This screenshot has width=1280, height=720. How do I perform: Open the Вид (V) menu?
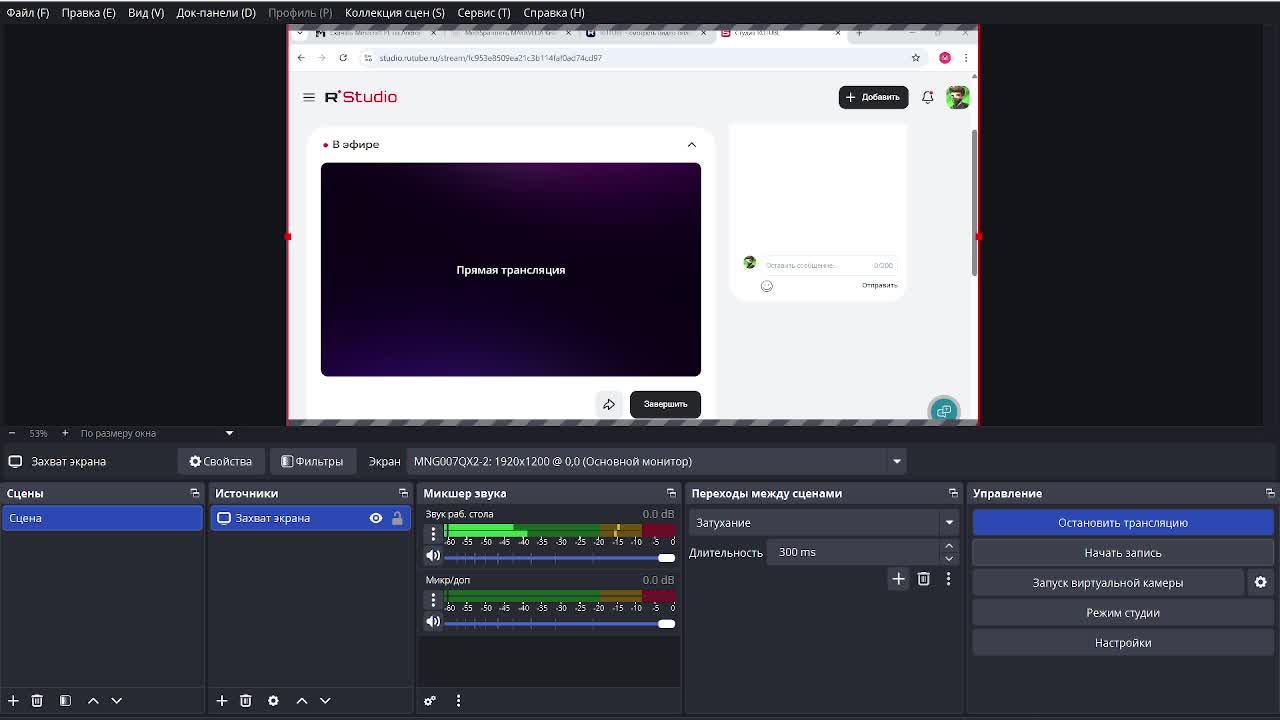tap(146, 12)
